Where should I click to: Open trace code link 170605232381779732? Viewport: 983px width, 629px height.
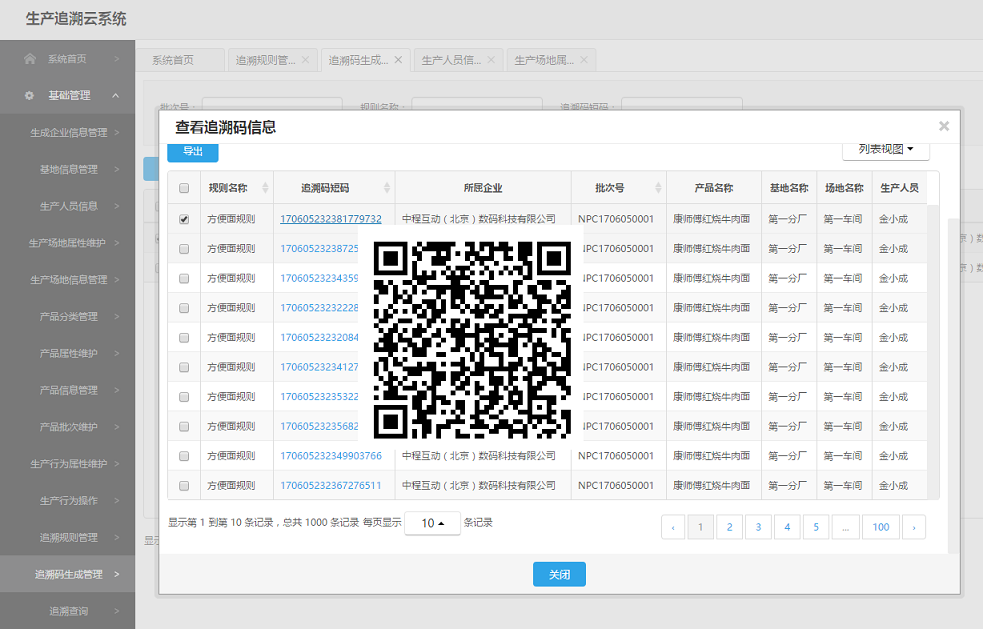[x=330, y=219]
